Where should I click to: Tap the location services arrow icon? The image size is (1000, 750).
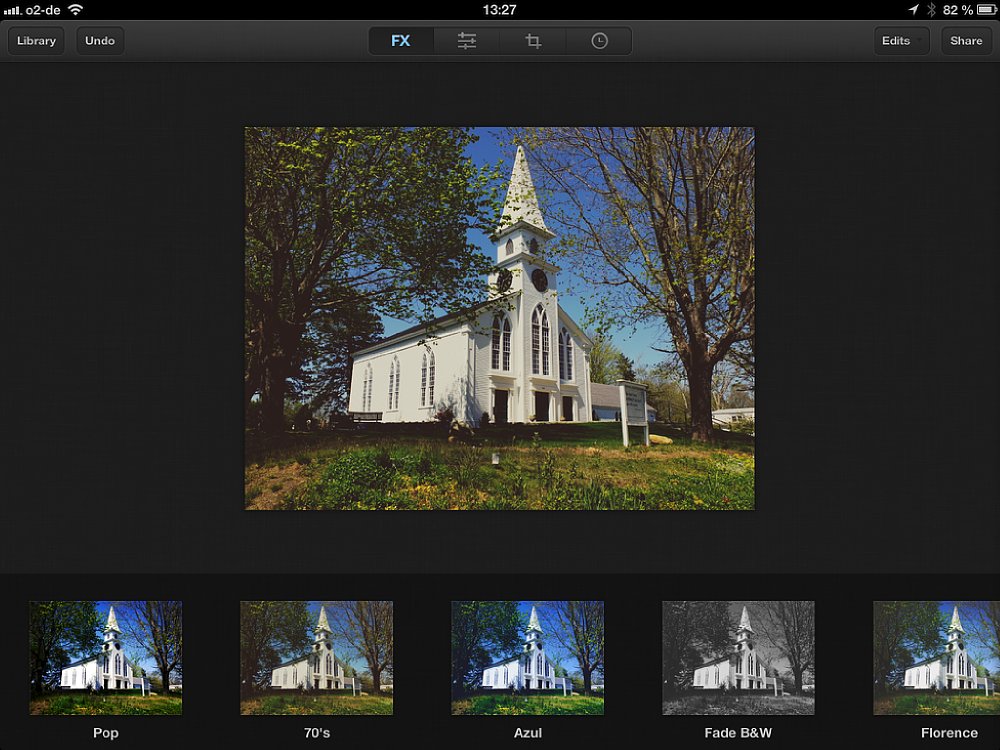[913, 9]
